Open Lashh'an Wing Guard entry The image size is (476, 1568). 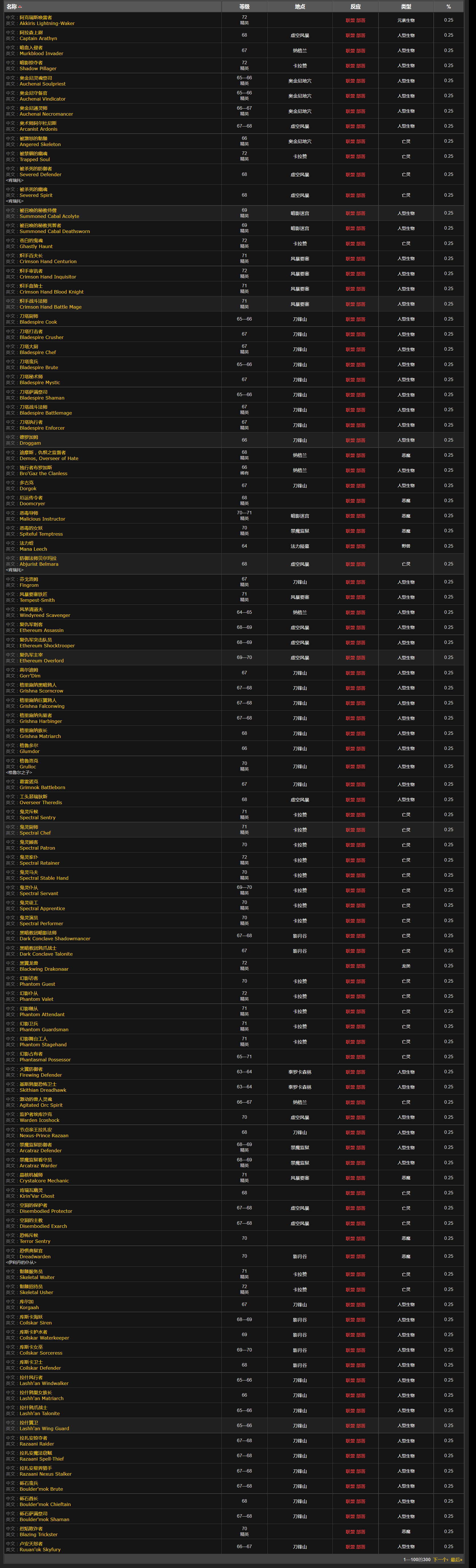pyautogui.click(x=44, y=1428)
